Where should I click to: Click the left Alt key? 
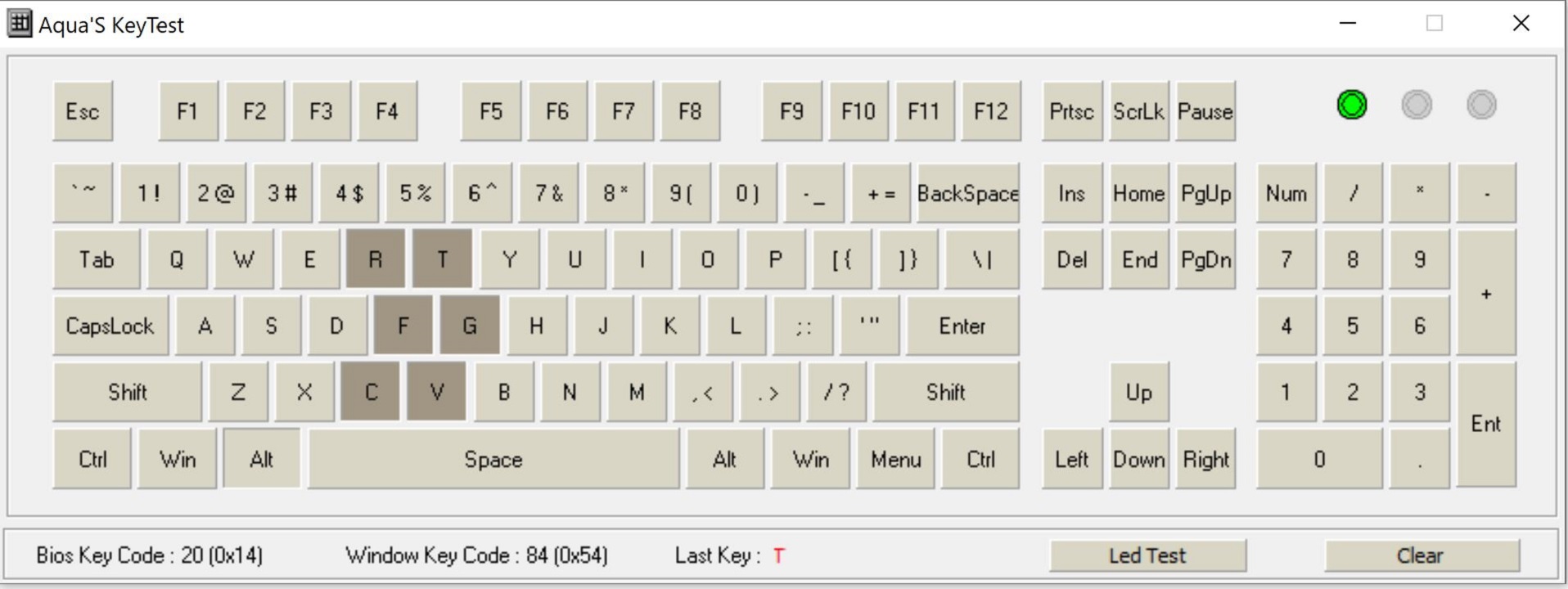[262, 459]
